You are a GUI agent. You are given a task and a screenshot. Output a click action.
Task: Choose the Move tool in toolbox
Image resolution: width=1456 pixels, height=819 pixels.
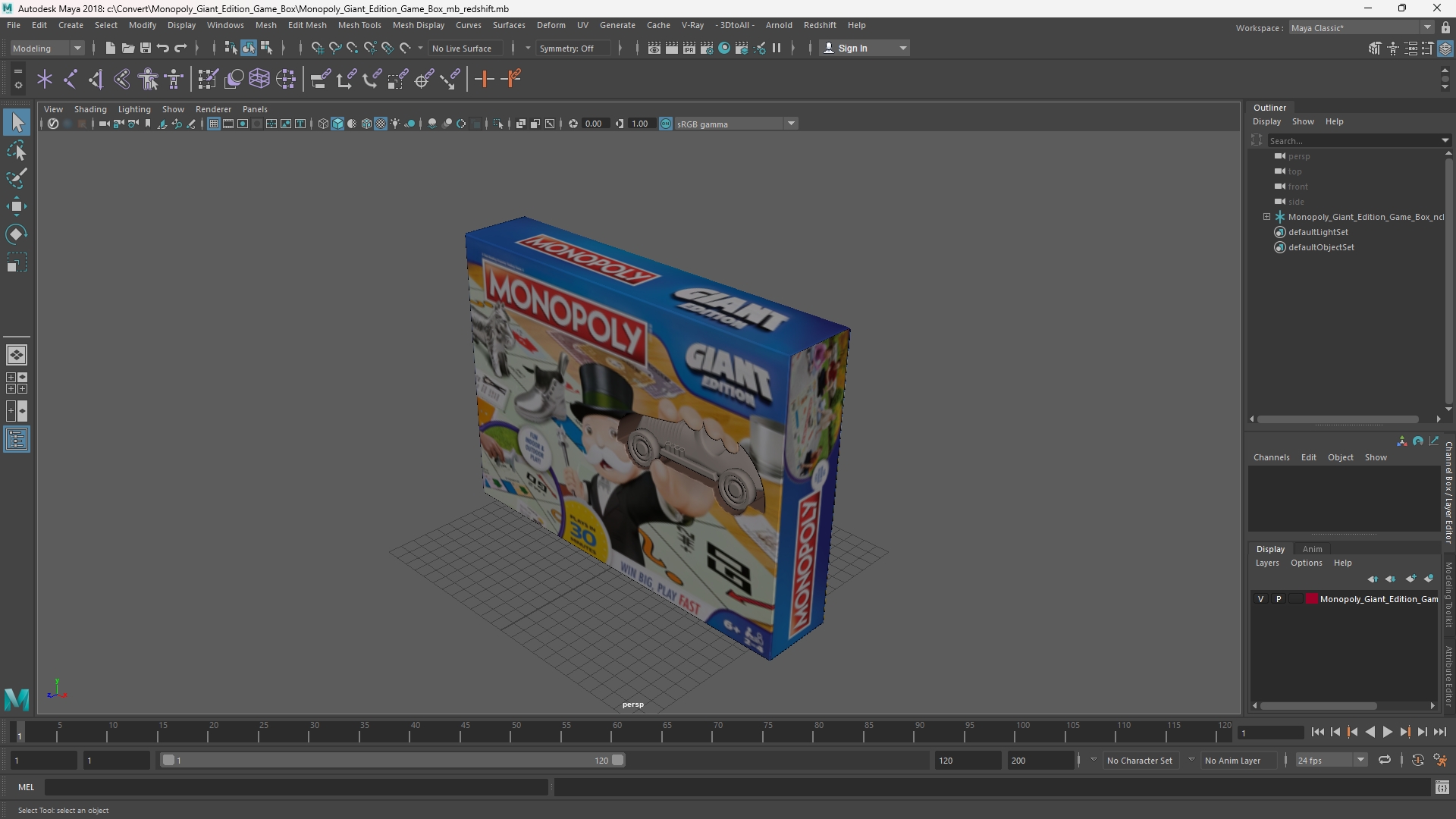(17, 206)
